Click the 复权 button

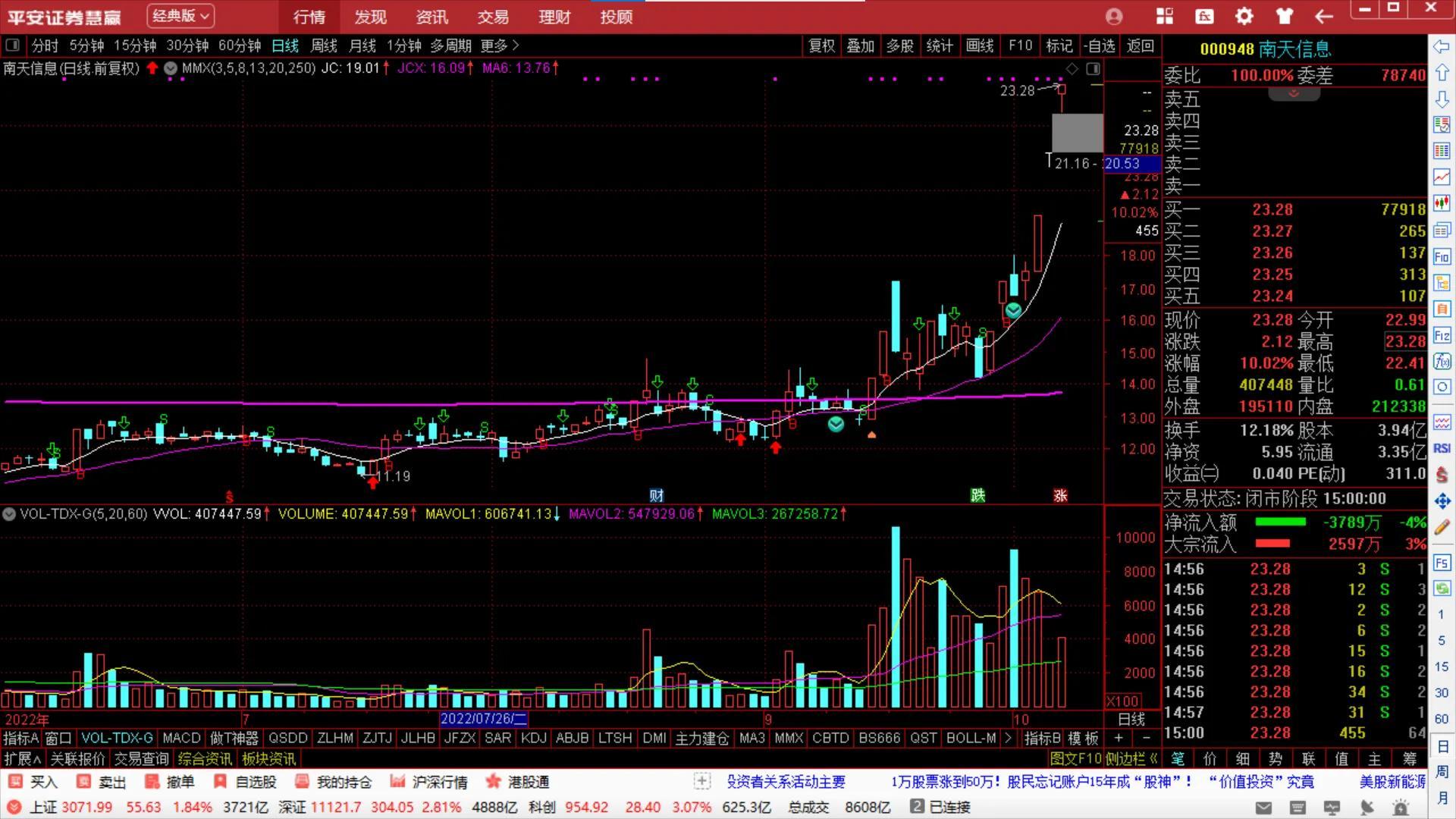pos(822,46)
